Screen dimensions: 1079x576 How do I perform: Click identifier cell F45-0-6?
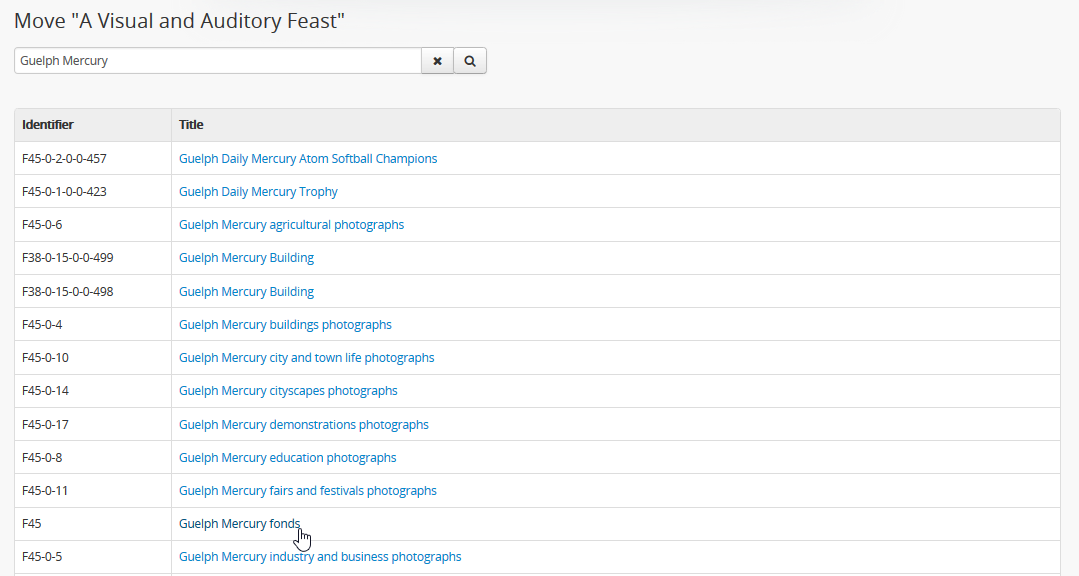pos(42,225)
